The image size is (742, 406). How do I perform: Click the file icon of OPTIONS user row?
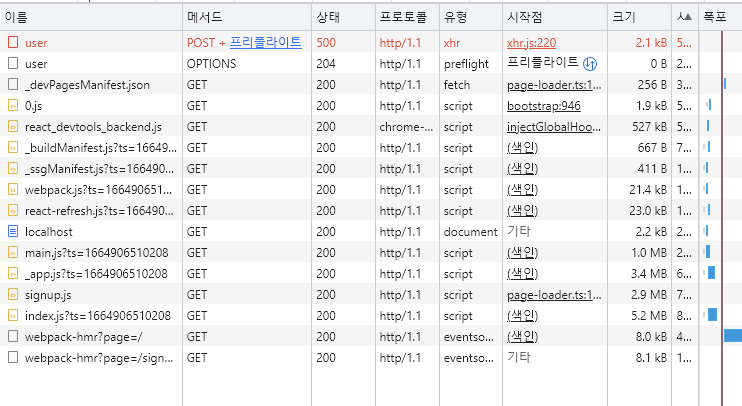[13, 63]
